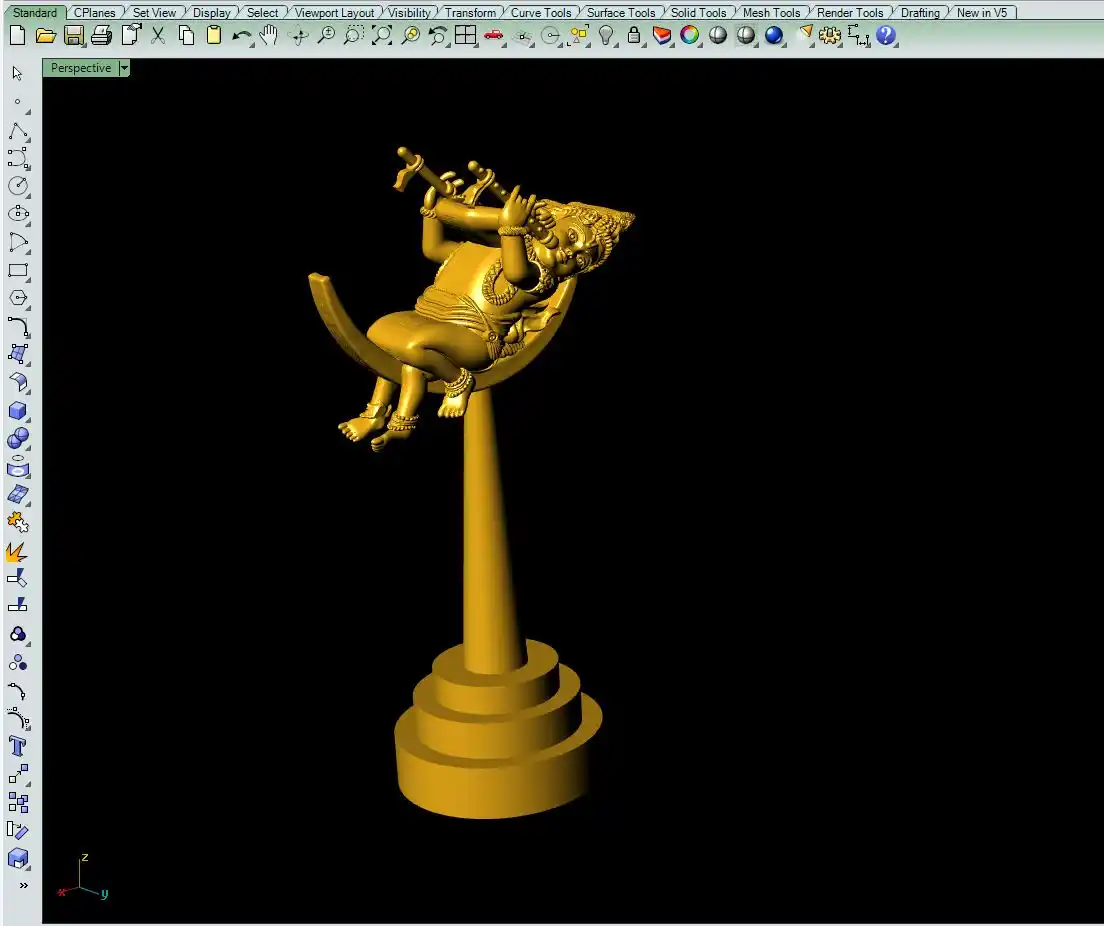Screen dimensions: 1104x926
Task: Click the Text object tool
Action: [18, 746]
